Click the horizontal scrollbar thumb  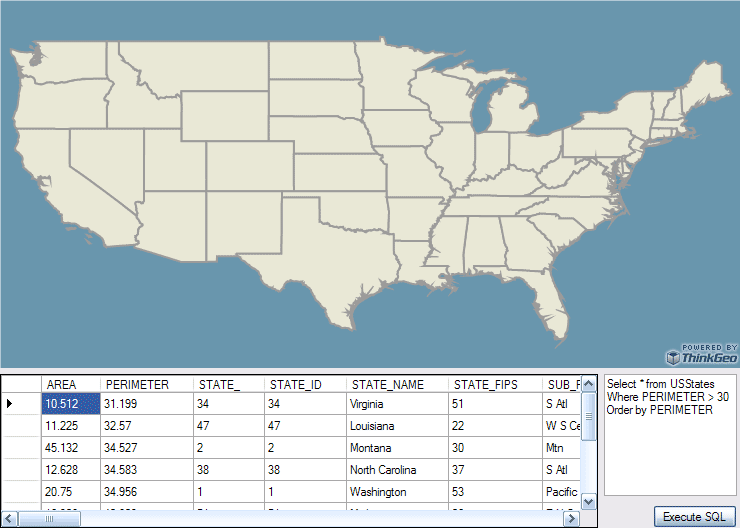pyautogui.click(x=49, y=519)
